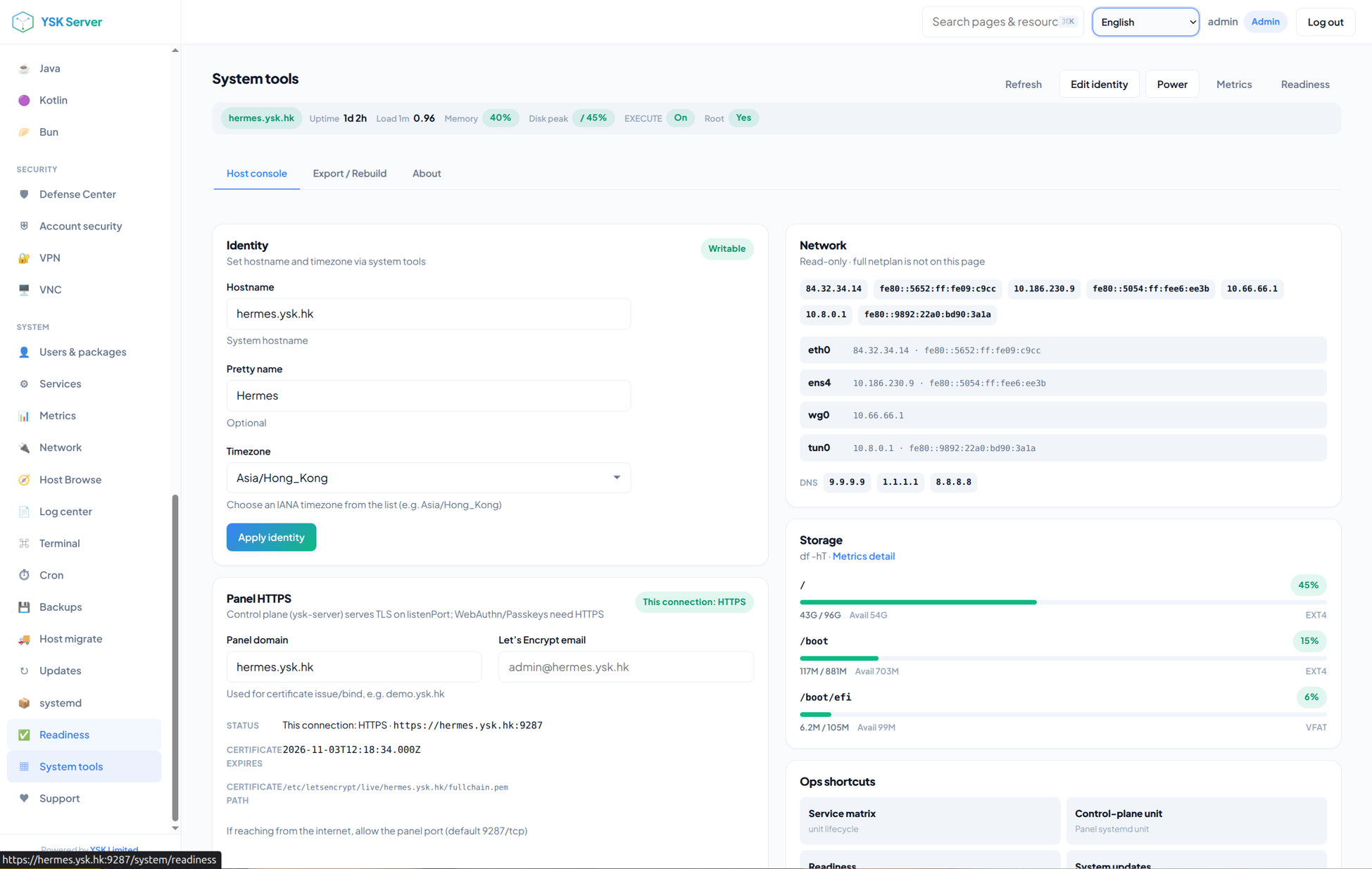Click the root / storage usage bar

(x=1063, y=602)
